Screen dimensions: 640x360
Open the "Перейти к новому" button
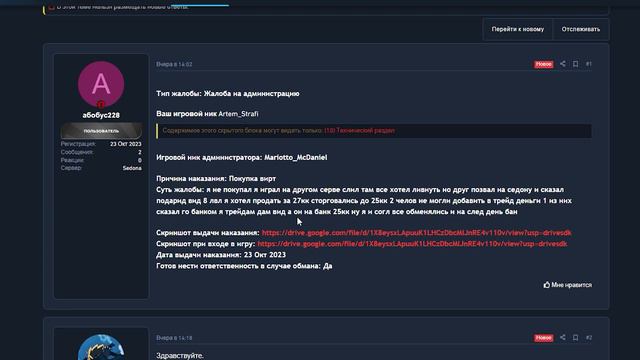(x=518, y=29)
